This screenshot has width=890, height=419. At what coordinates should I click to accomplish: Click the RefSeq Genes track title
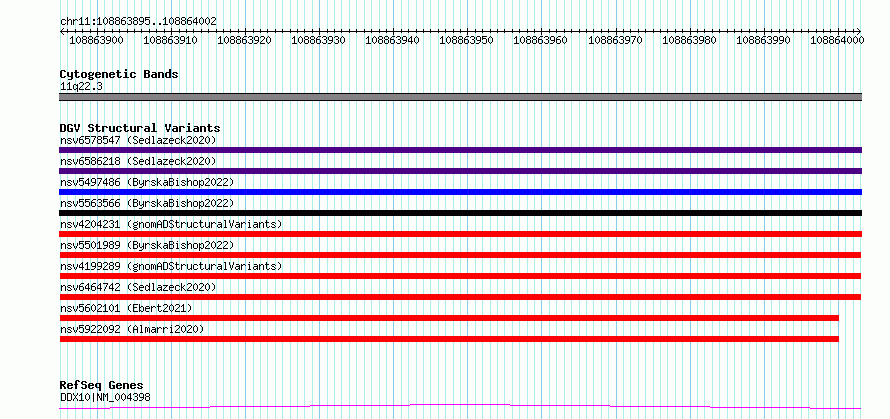pos(101,386)
